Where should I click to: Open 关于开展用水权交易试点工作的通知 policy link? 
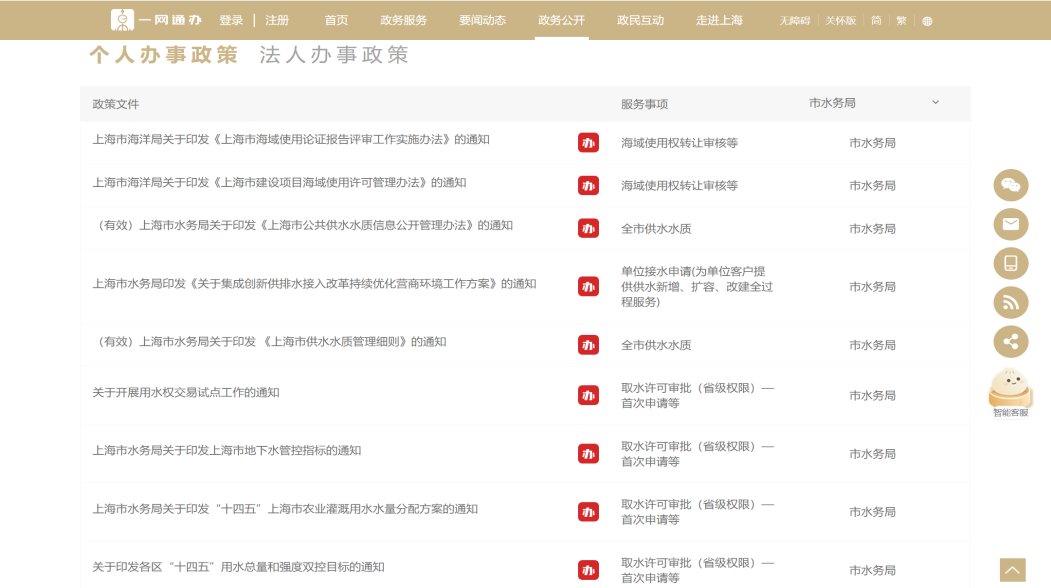pyautogui.click(x=186, y=393)
